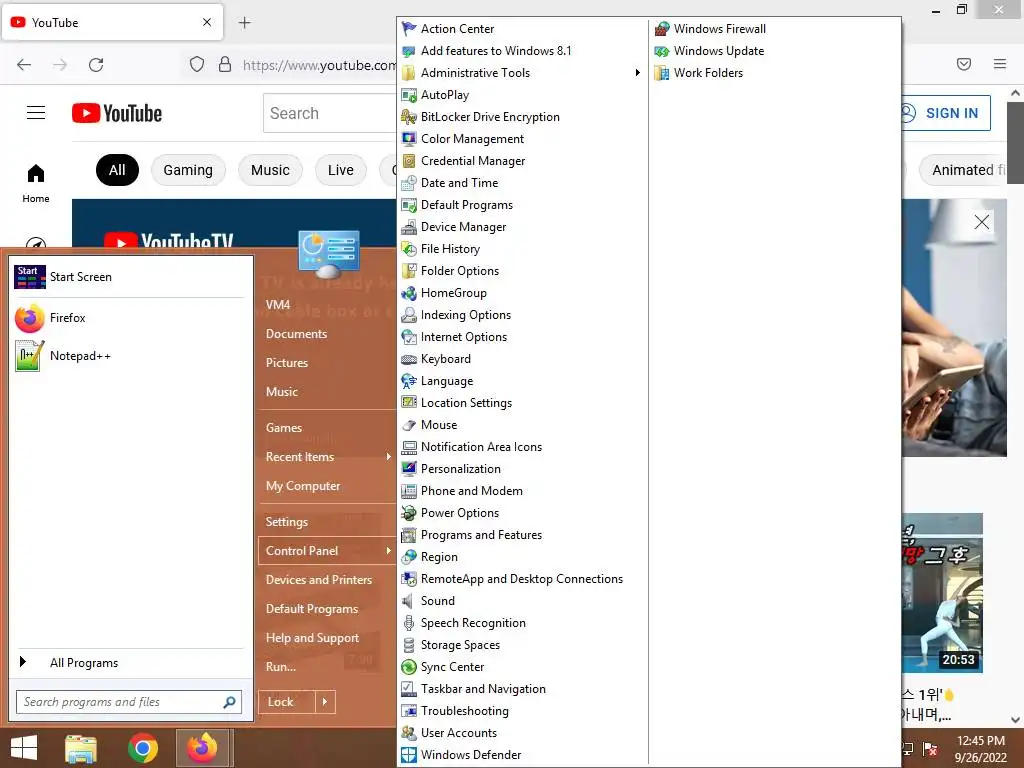Open a new Firefox tab
The image size is (1024, 768).
[244, 23]
